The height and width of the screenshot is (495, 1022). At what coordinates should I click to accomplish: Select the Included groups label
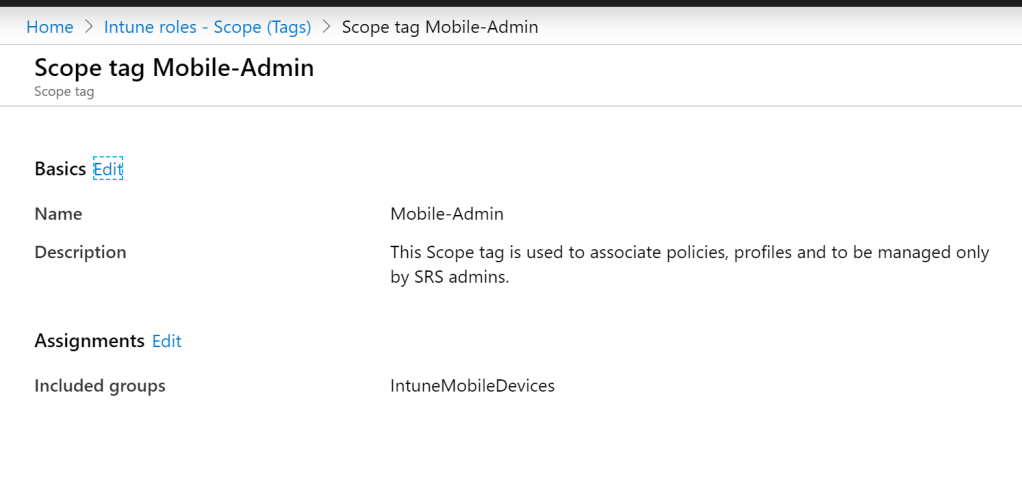coord(100,386)
